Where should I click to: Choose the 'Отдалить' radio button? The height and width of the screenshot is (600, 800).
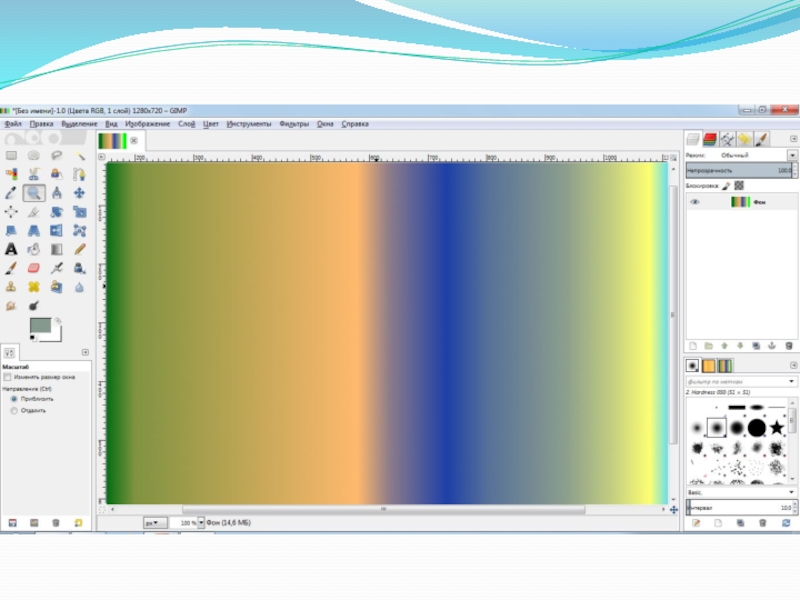[14, 410]
